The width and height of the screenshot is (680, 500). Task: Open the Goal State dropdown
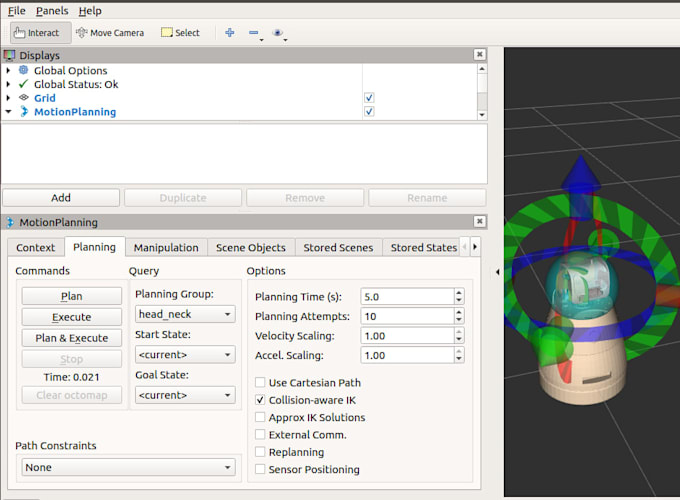tap(185, 395)
